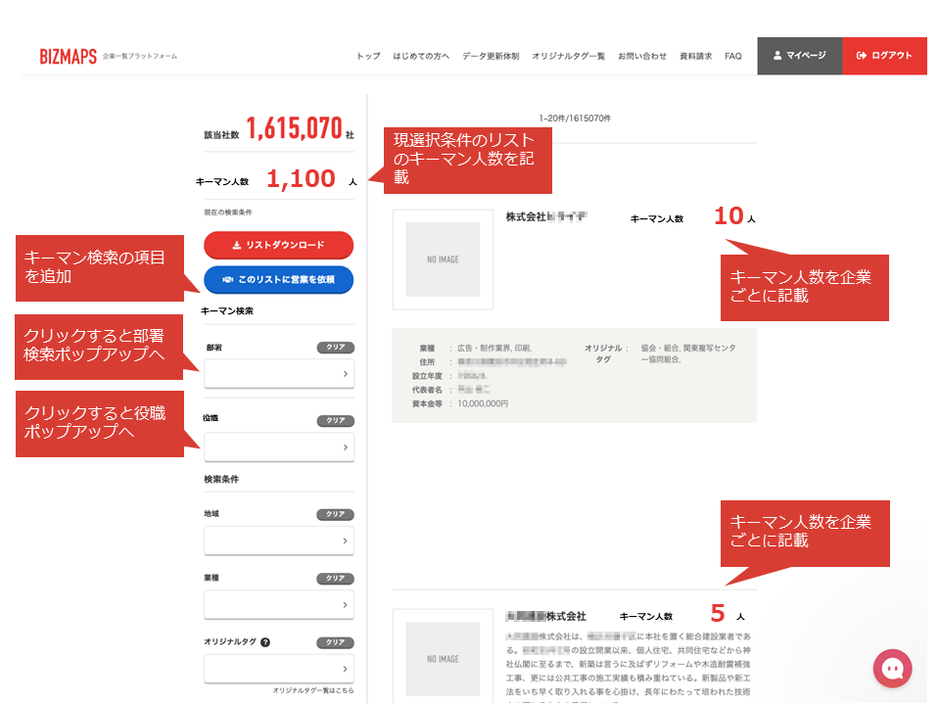
Task: Open the オリジナルタグ selector field
Action: pos(278,669)
